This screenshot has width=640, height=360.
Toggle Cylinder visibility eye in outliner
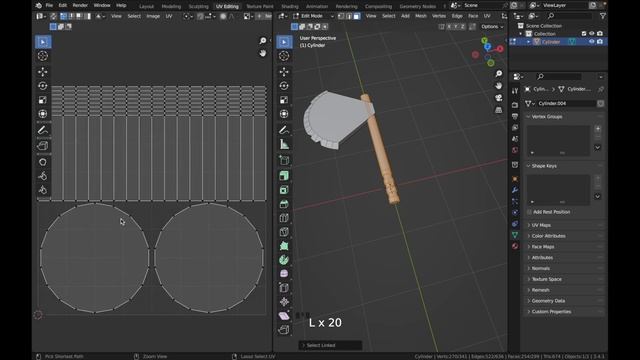coord(591,42)
